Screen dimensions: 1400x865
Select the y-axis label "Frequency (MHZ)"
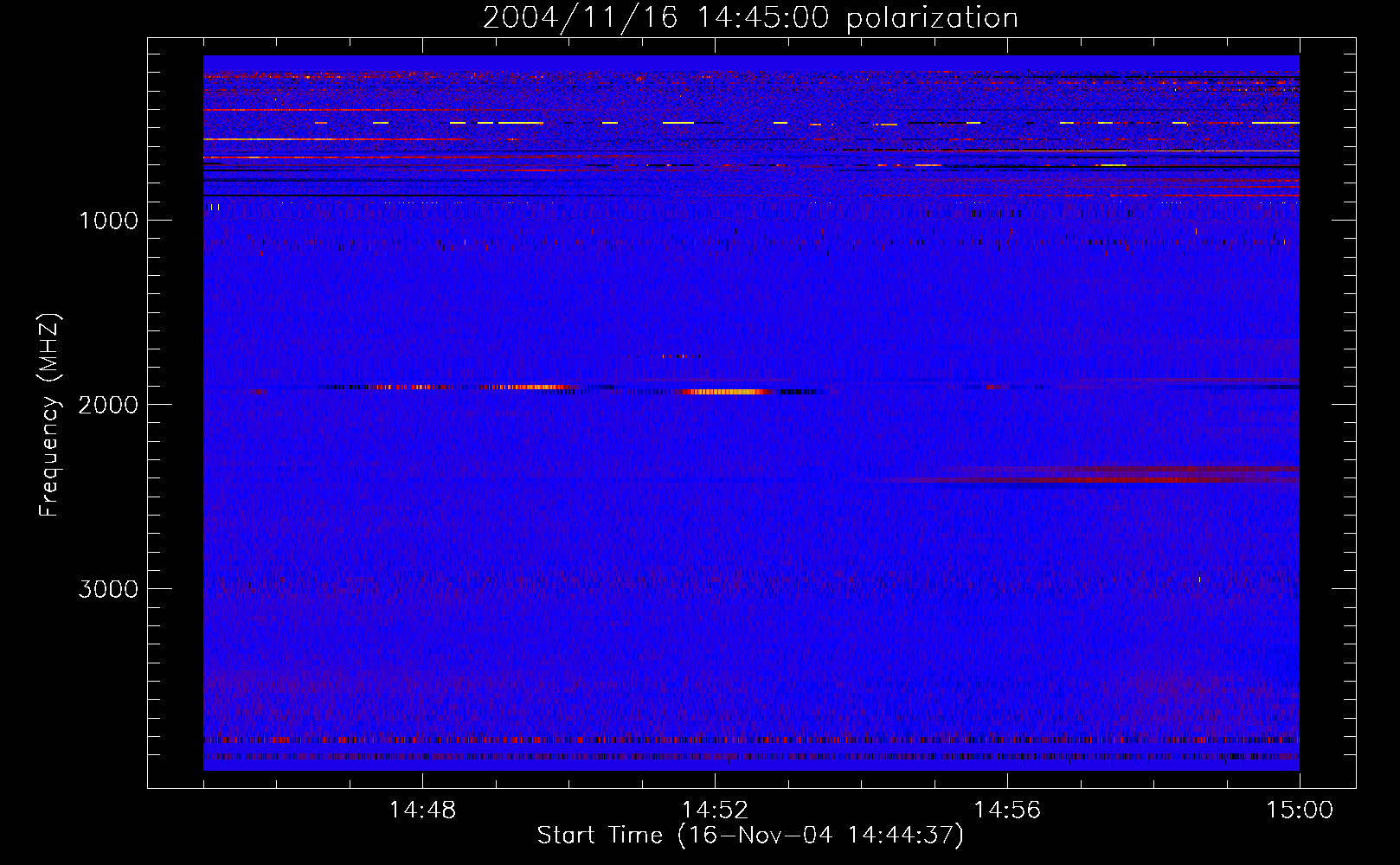[x=49, y=415]
